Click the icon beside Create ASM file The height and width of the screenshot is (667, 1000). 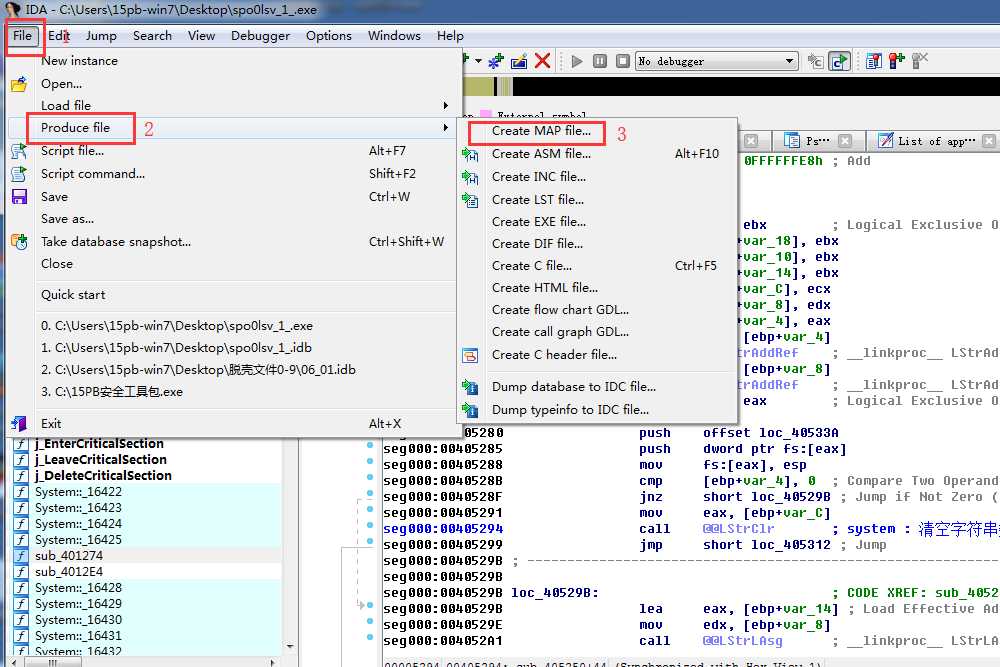coord(471,154)
